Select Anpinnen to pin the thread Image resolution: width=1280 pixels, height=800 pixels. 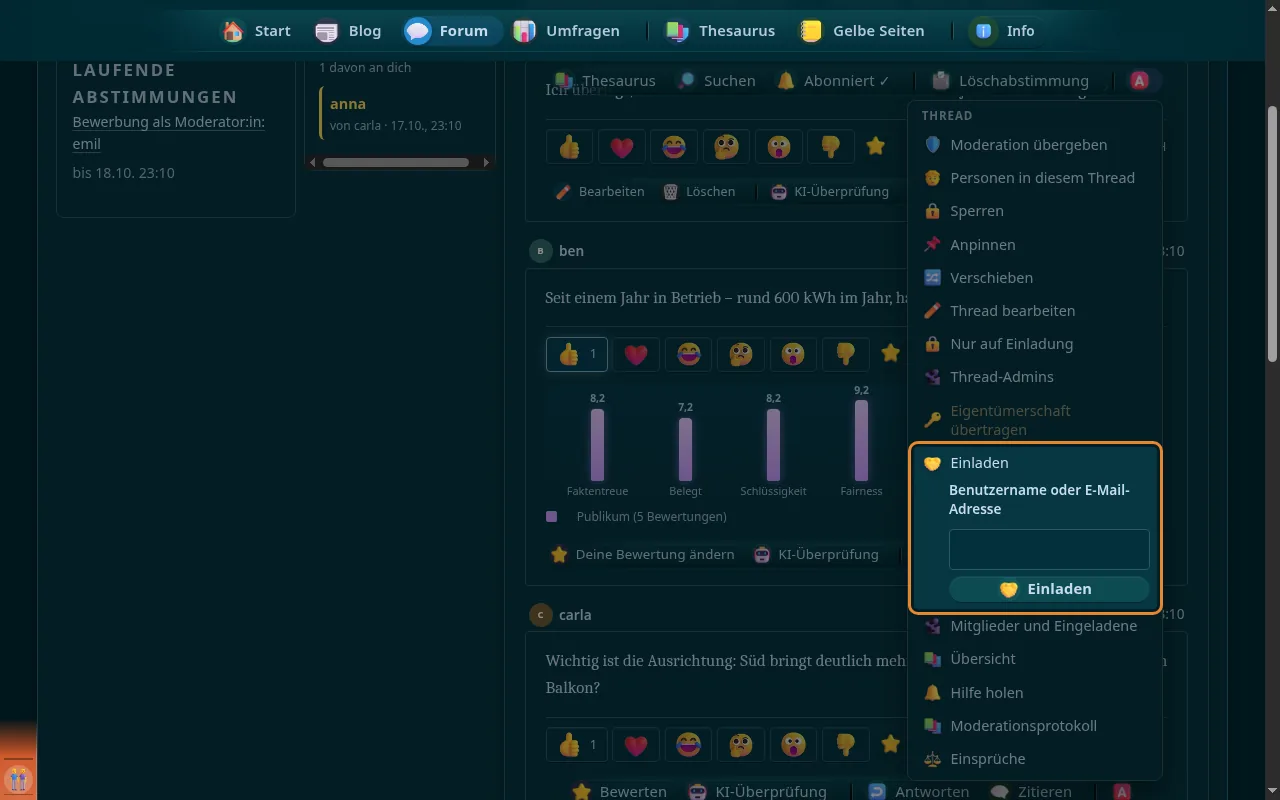[1034, 245]
